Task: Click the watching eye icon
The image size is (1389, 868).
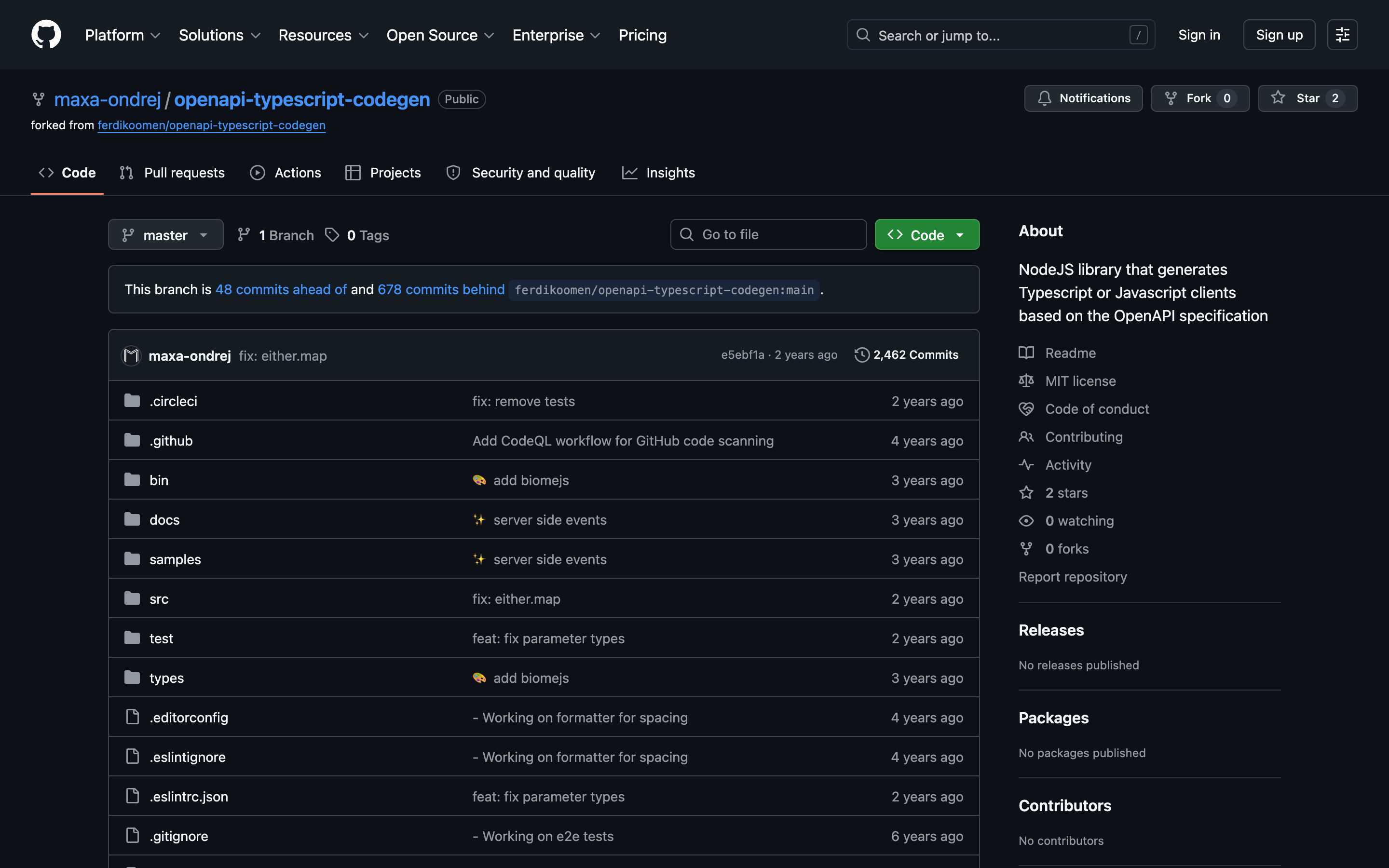Action: coord(1026,521)
